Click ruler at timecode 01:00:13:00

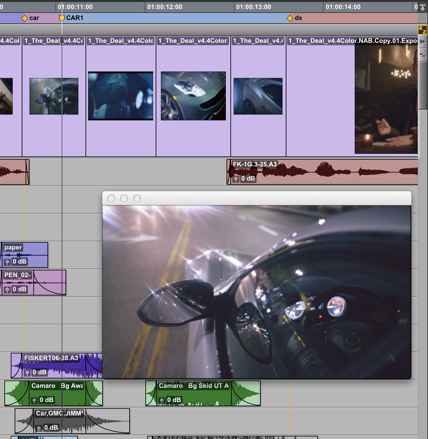[x=254, y=7]
